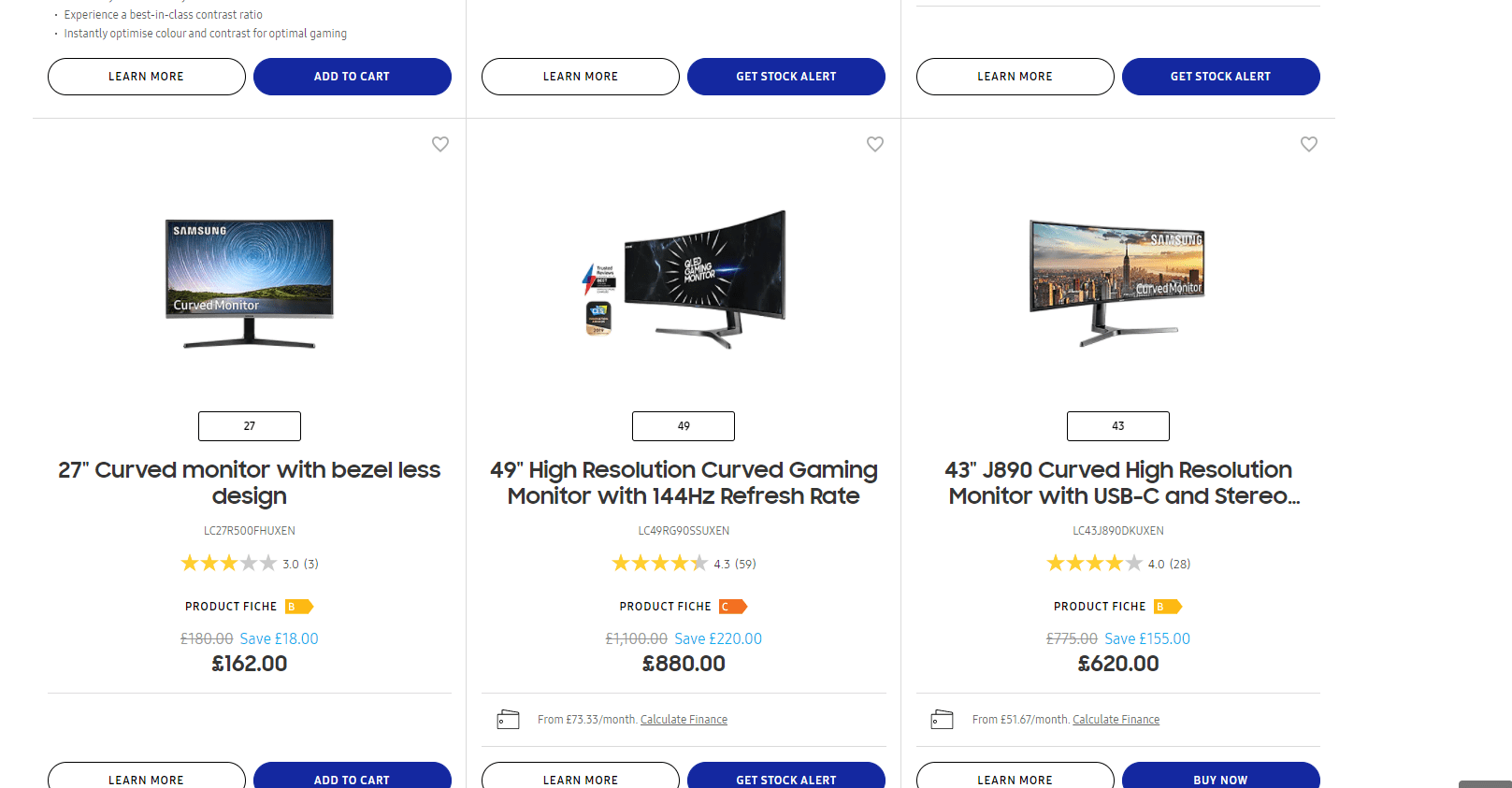Click star rating of 49" gaming monitor
1512x788 pixels.
click(659, 564)
